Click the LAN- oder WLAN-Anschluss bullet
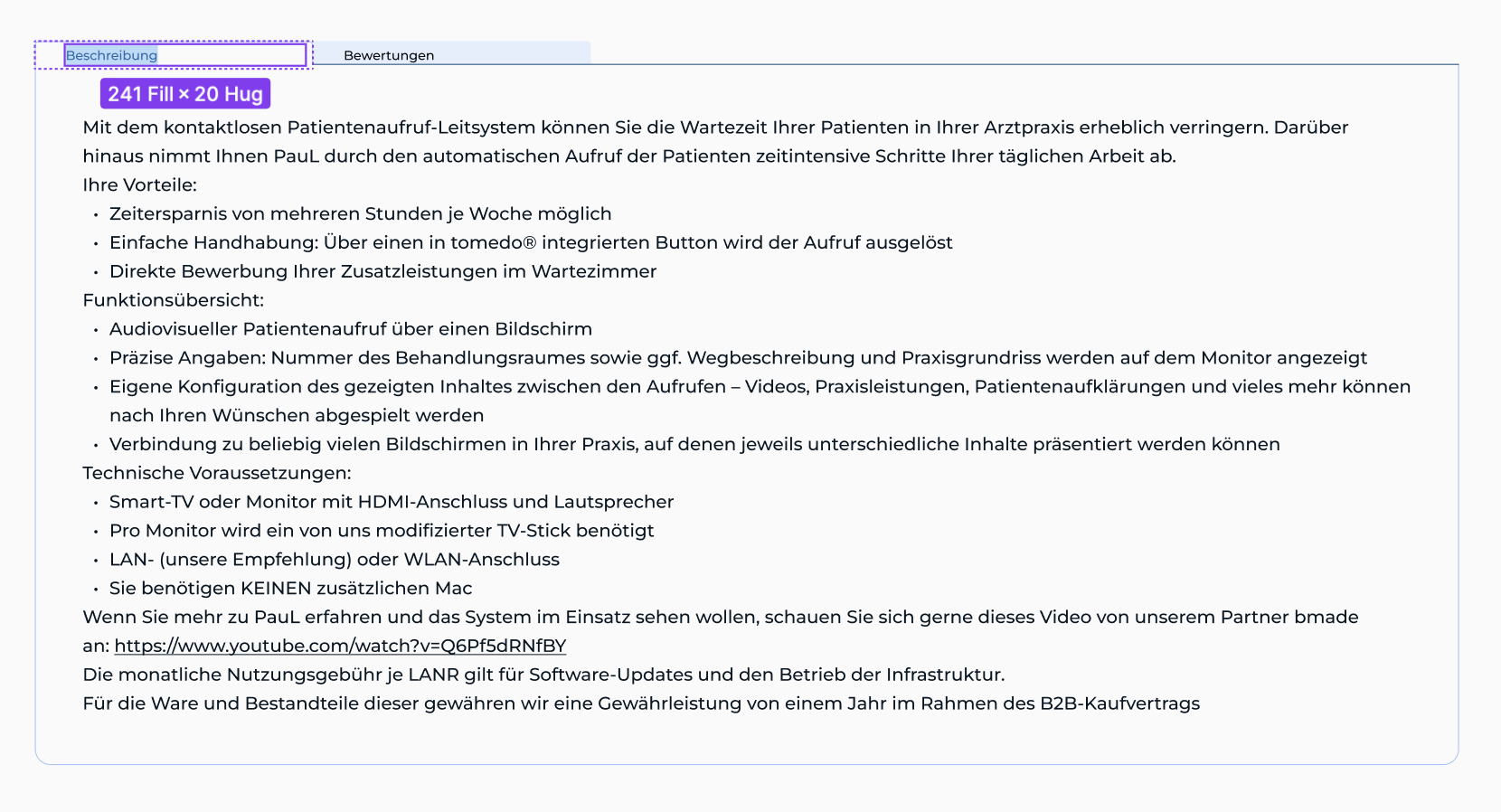This screenshot has width=1501, height=812. click(x=334, y=560)
